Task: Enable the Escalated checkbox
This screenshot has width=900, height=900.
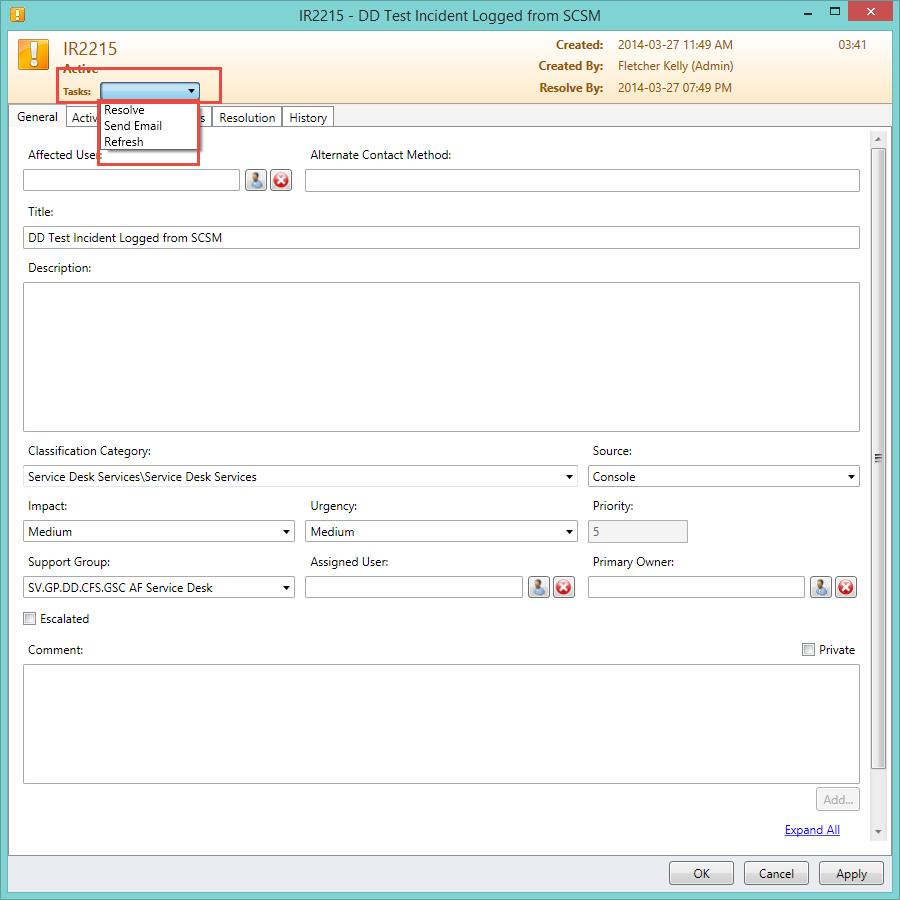Action: tap(30, 619)
